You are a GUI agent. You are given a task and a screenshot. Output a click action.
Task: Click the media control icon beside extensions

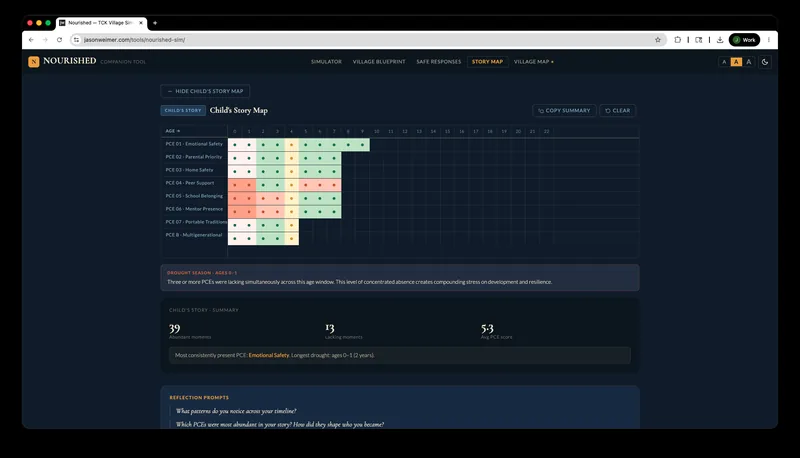pyautogui.click(x=698, y=40)
